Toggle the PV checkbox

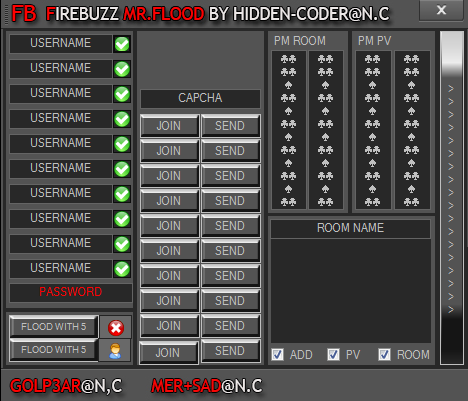click(x=333, y=354)
